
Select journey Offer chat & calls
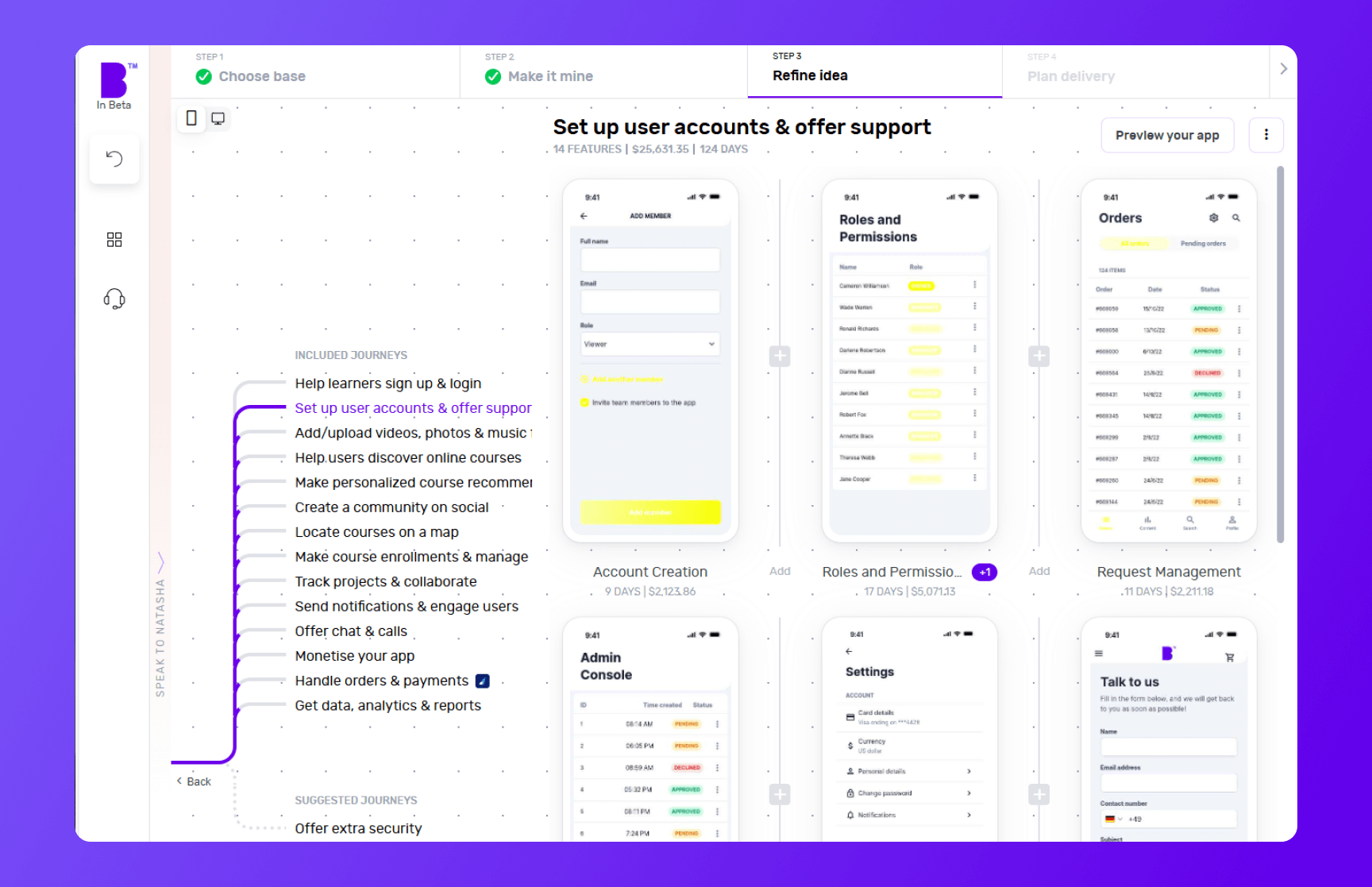pos(351,631)
